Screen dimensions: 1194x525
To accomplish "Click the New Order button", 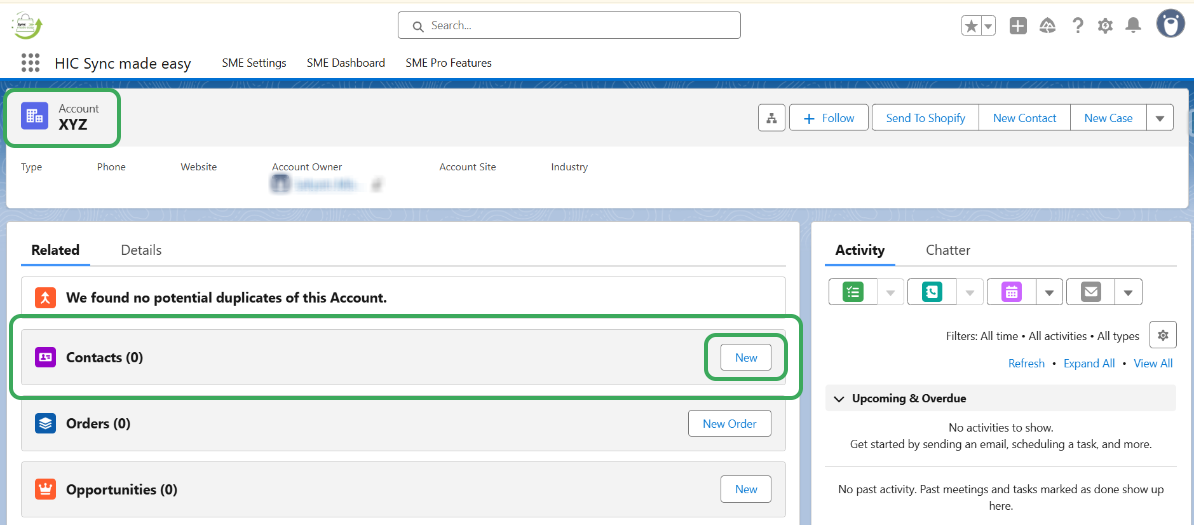I will coord(729,424).
